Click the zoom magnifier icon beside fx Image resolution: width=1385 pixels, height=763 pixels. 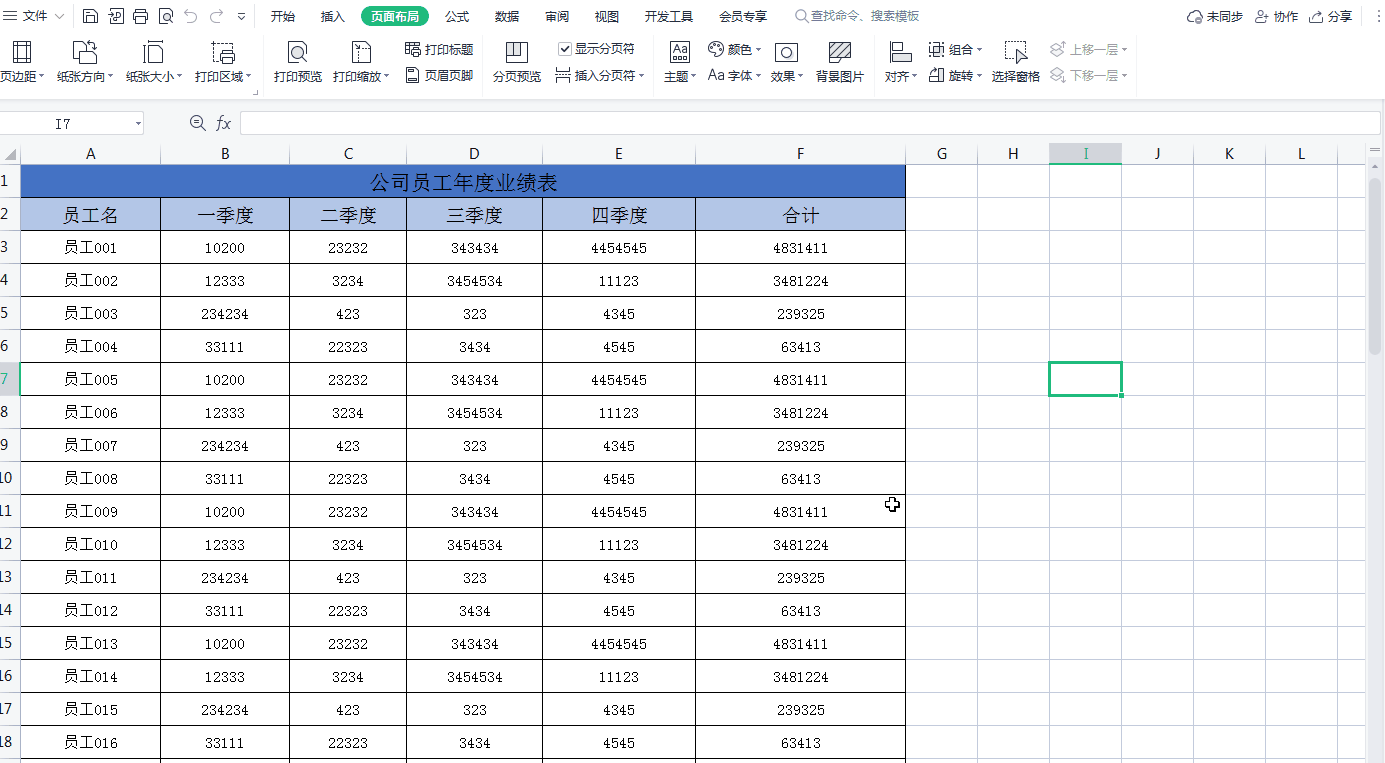(x=197, y=123)
